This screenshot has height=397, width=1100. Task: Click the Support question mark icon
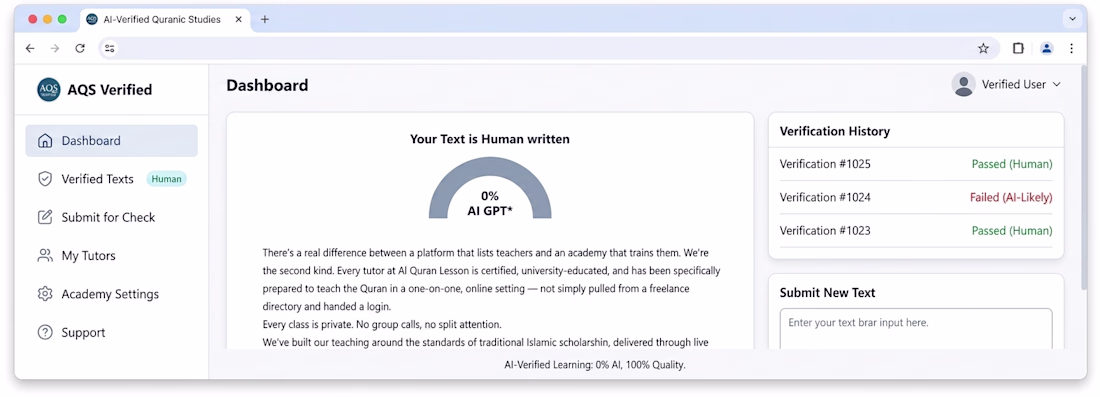[45, 332]
